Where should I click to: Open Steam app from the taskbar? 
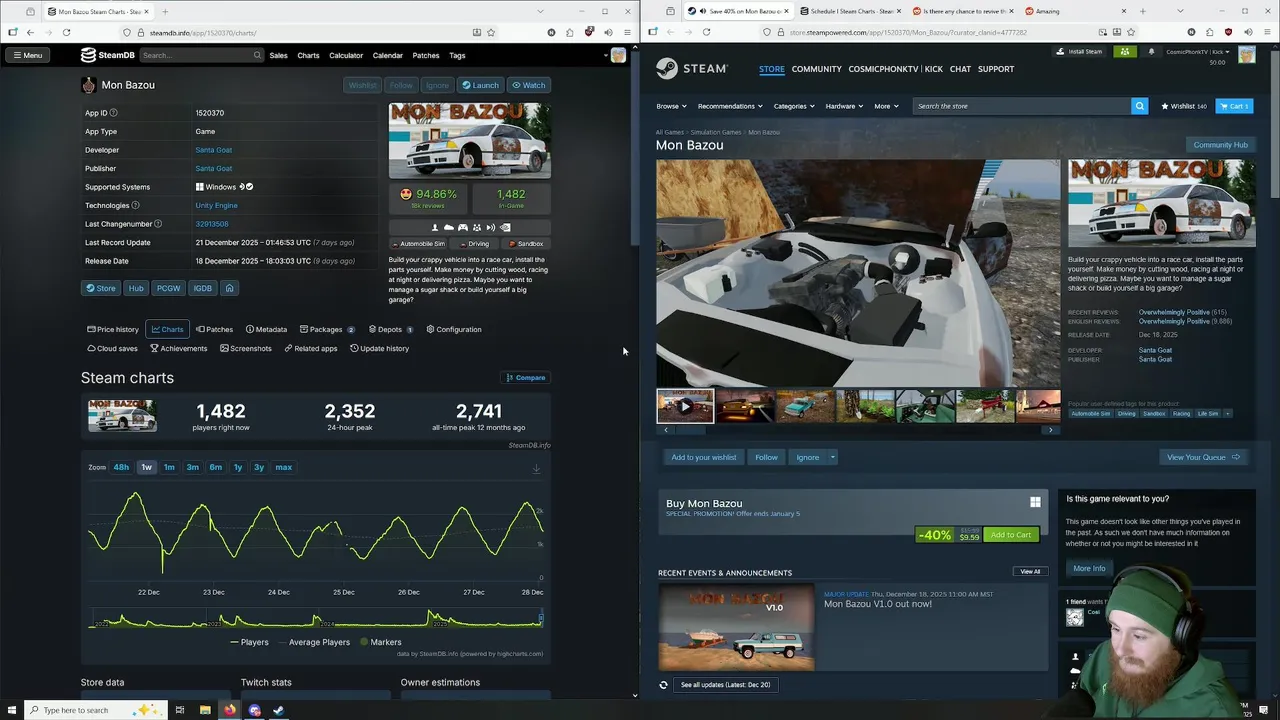(x=279, y=710)
